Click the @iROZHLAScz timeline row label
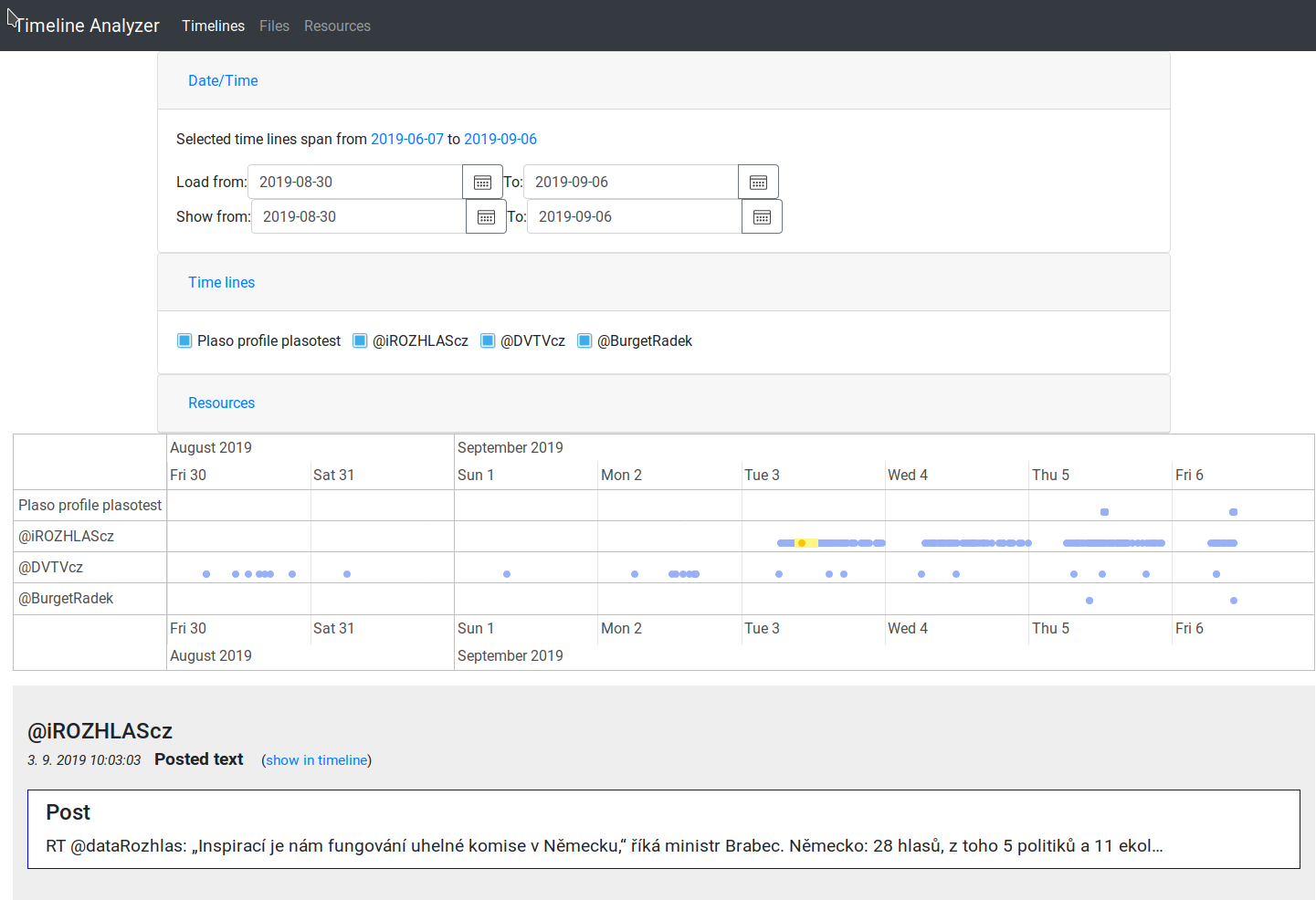 pos(66,536)
